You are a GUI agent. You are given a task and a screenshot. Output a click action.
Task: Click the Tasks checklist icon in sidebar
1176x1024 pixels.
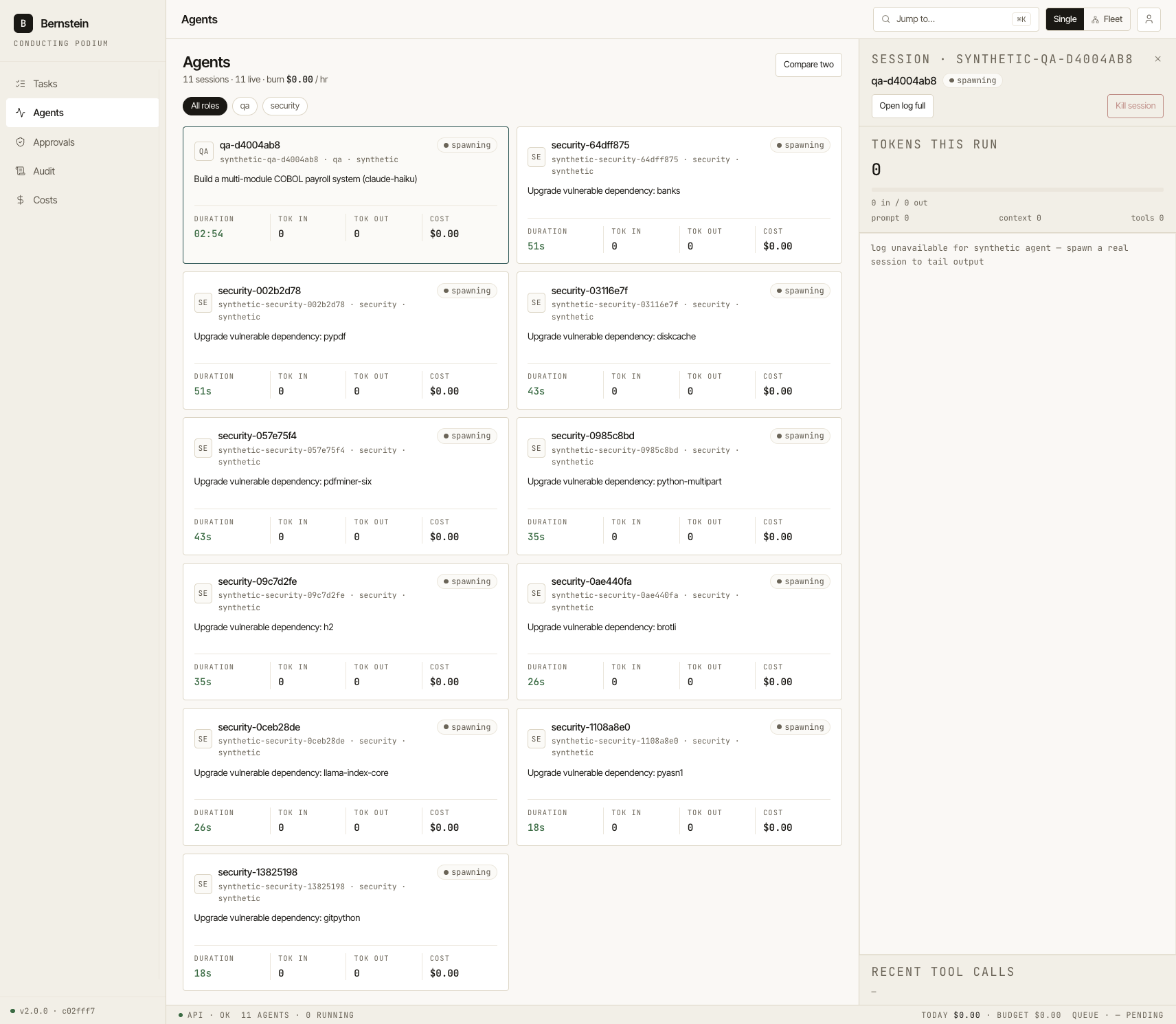pyautogui.click(x=21, y=84)
